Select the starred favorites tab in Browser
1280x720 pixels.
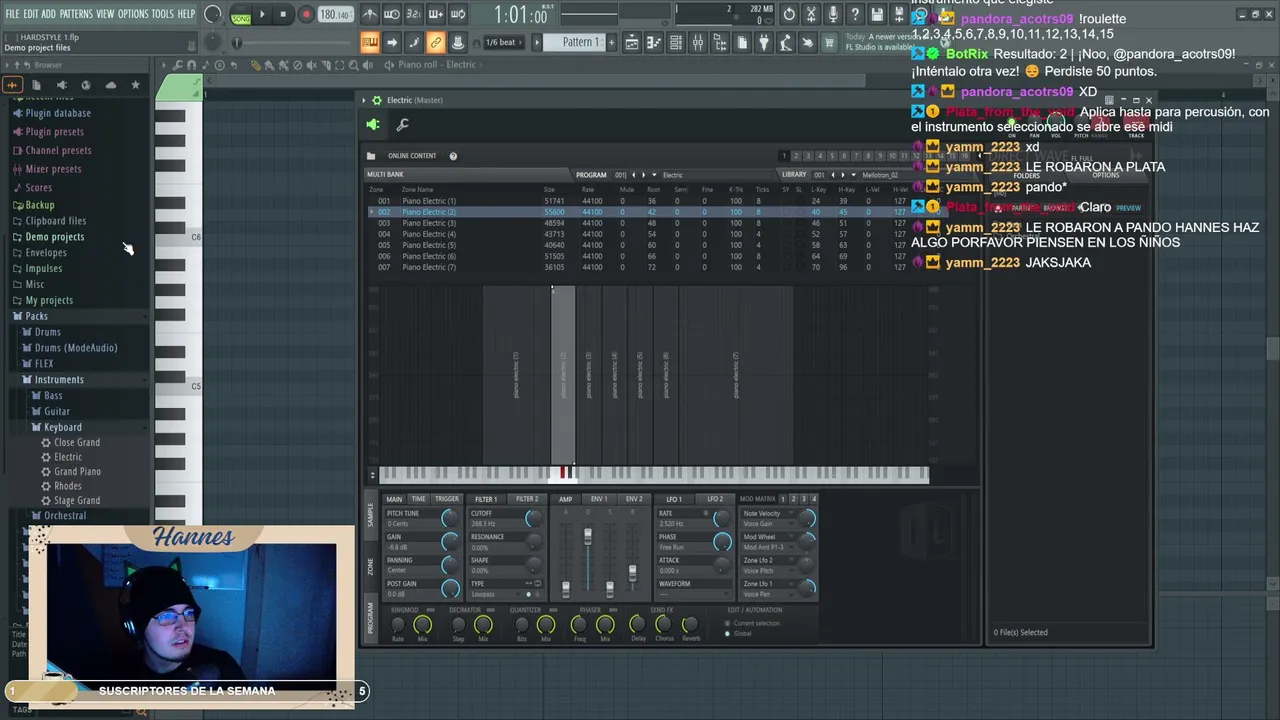135,85
